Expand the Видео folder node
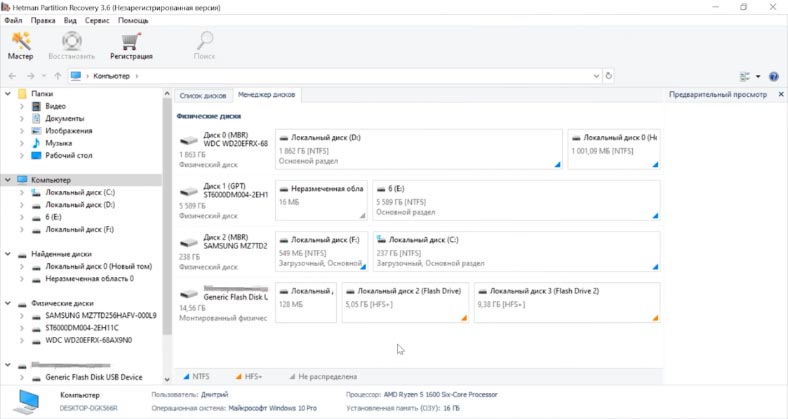The image size is (788, 419). [22, 106]
